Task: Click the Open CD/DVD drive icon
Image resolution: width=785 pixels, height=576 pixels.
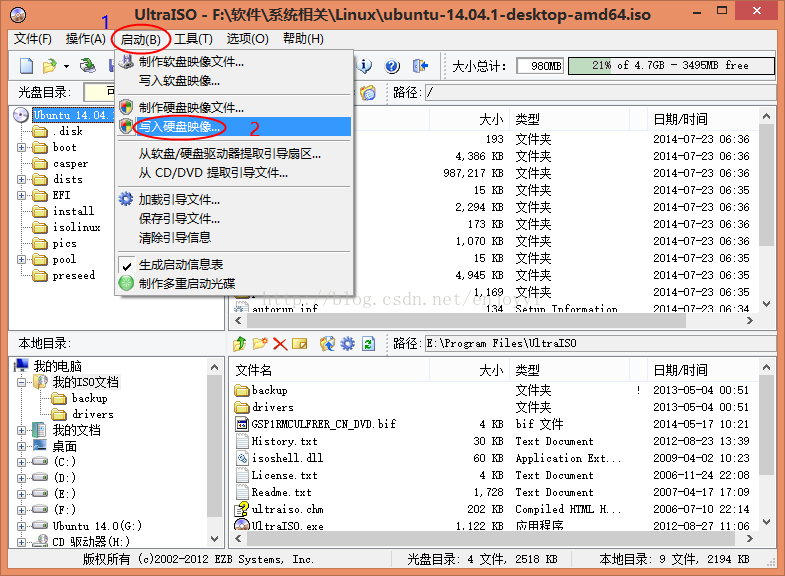Action: (88, 66)
